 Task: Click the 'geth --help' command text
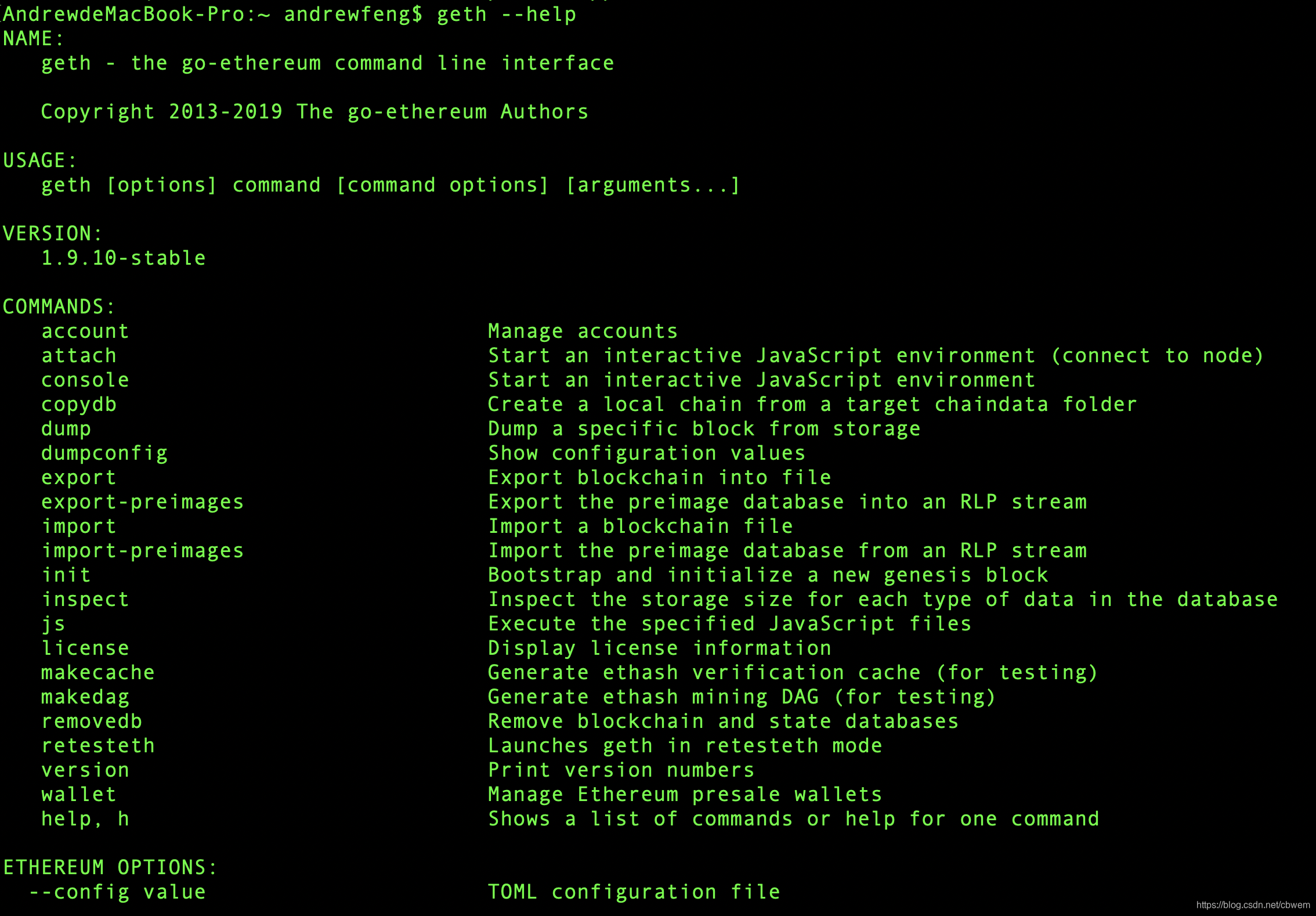507,14
